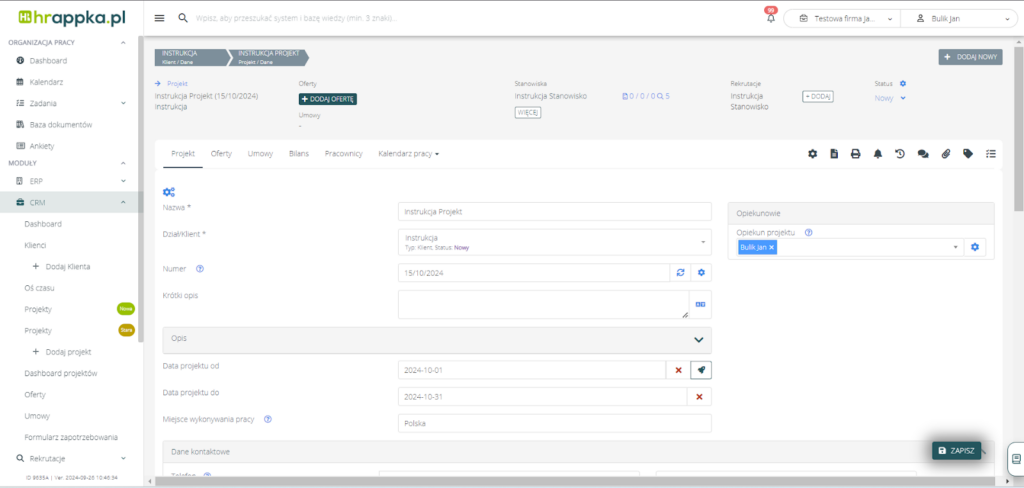Switch to the Bilans tab
The width and height of the screenshot is (1024, 488).
(x=298, y=154)
